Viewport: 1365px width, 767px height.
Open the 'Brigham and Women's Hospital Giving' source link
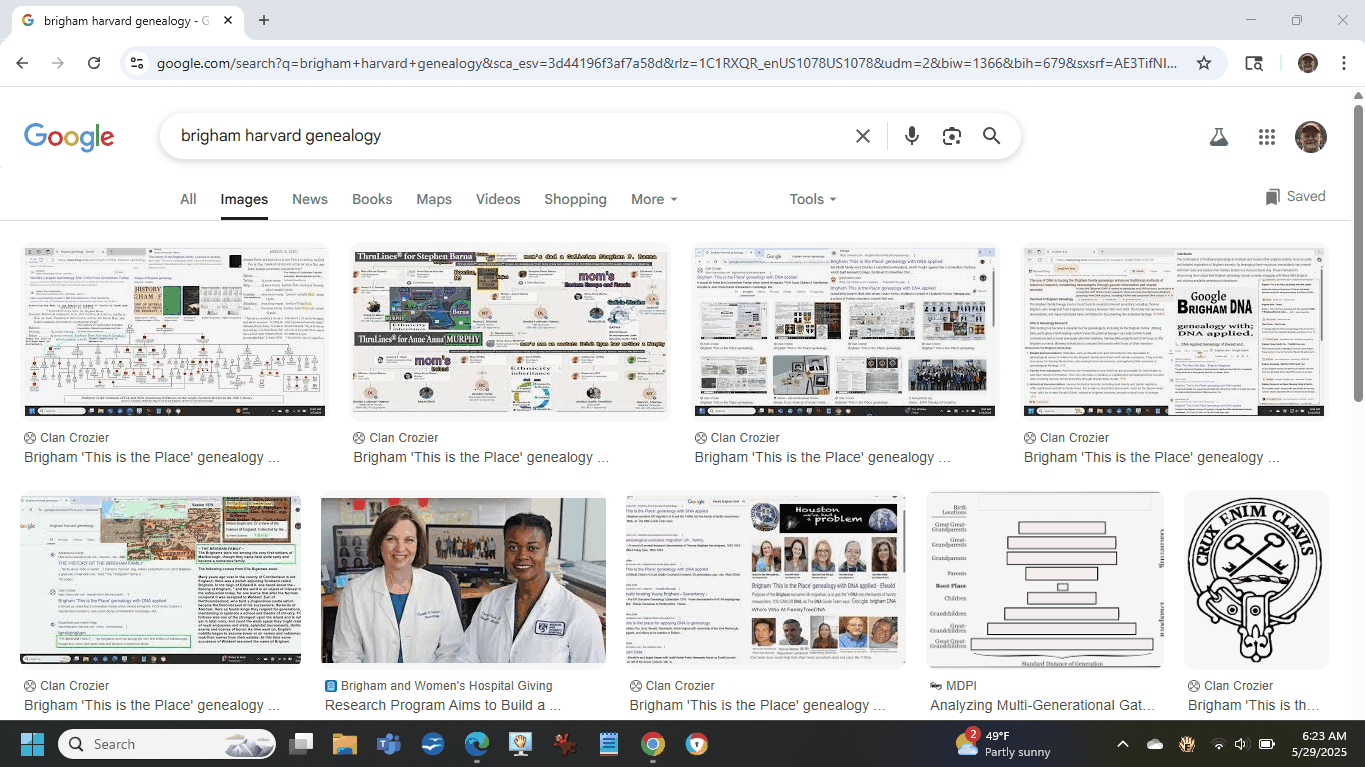438,686
